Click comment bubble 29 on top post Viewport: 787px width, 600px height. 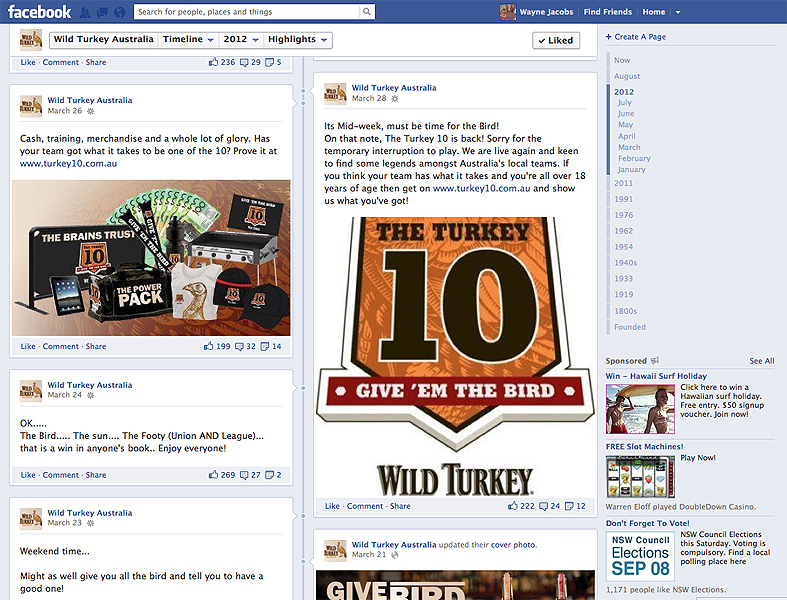click(x=244, y=62)
